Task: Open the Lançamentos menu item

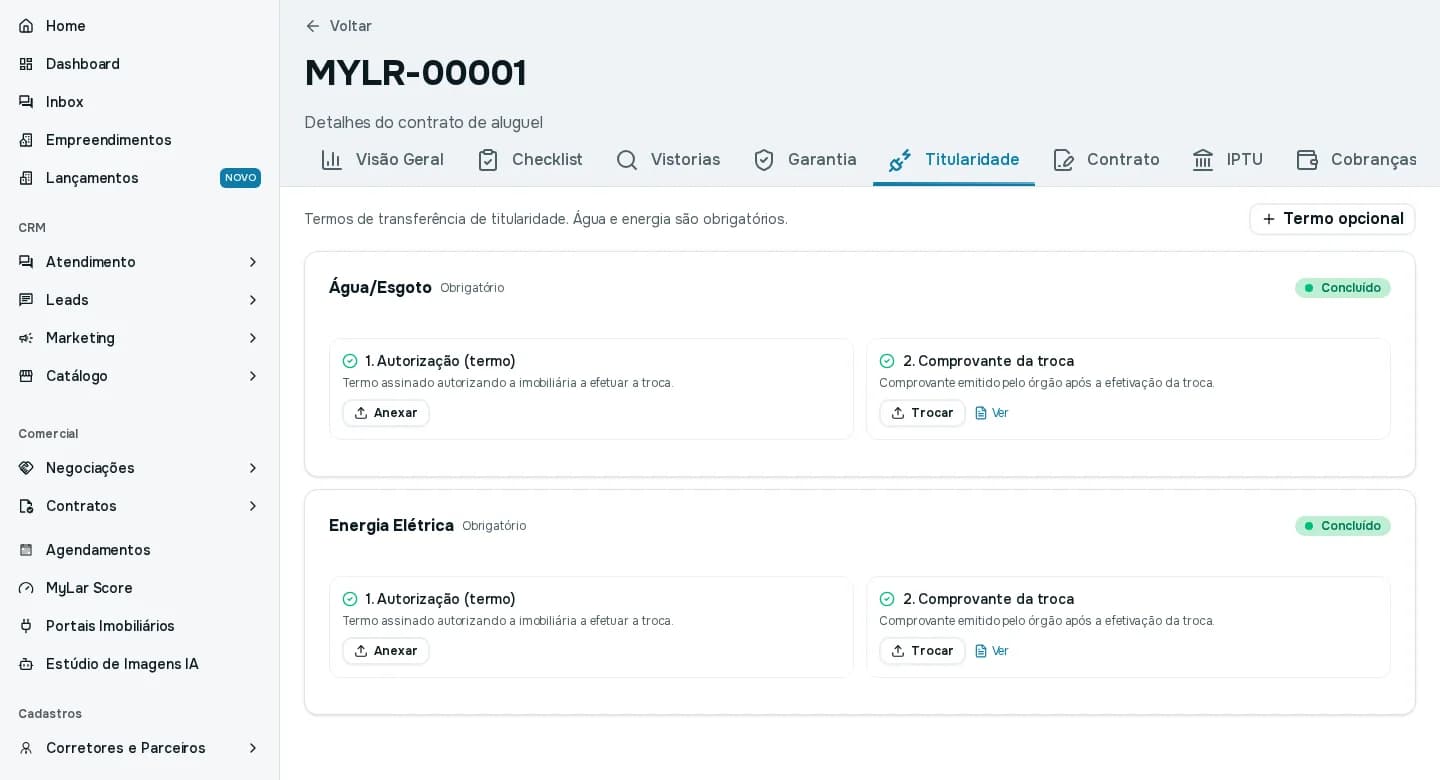Action: (x=139, y=178)
